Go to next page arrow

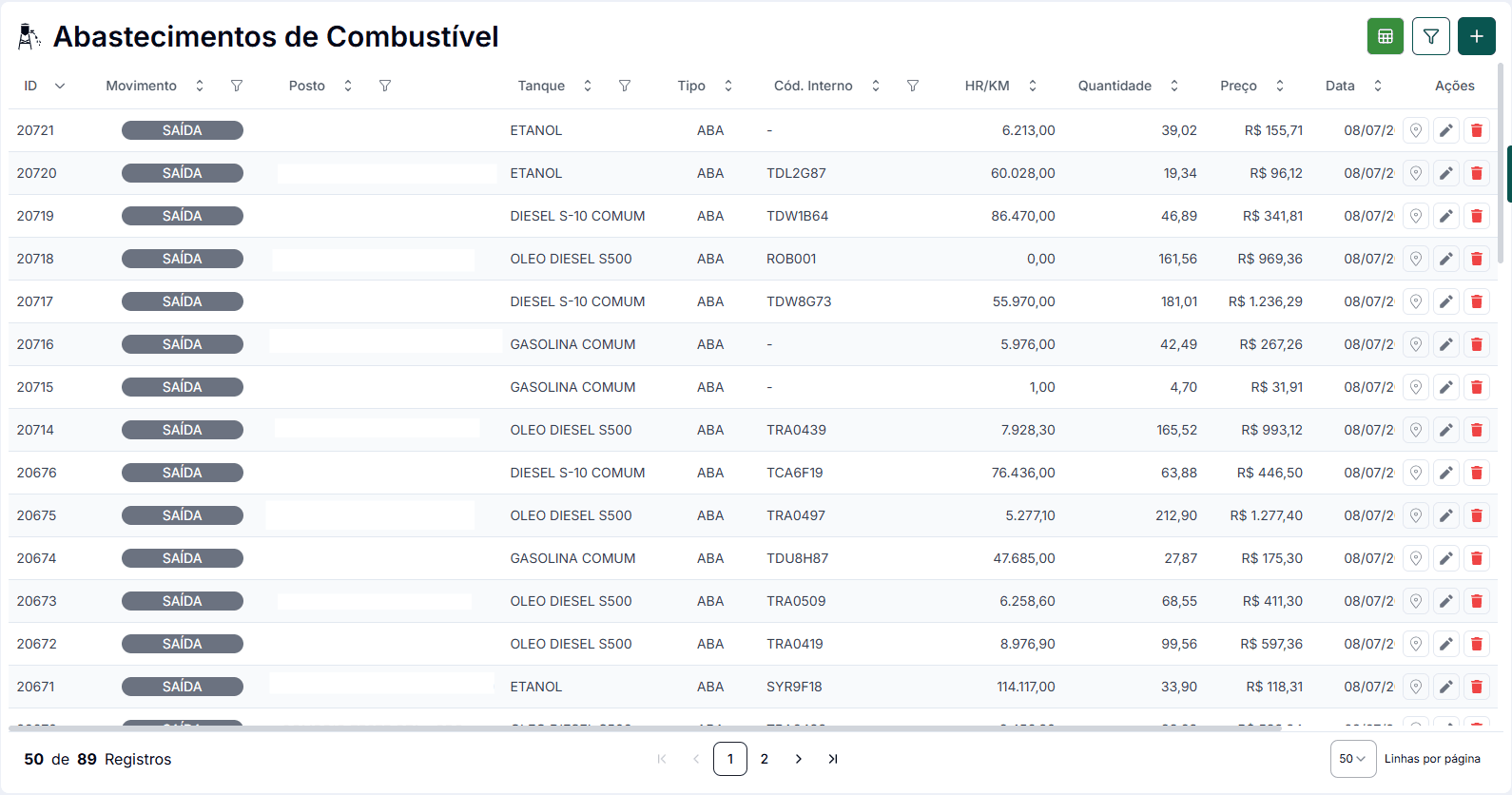[799, 759]
